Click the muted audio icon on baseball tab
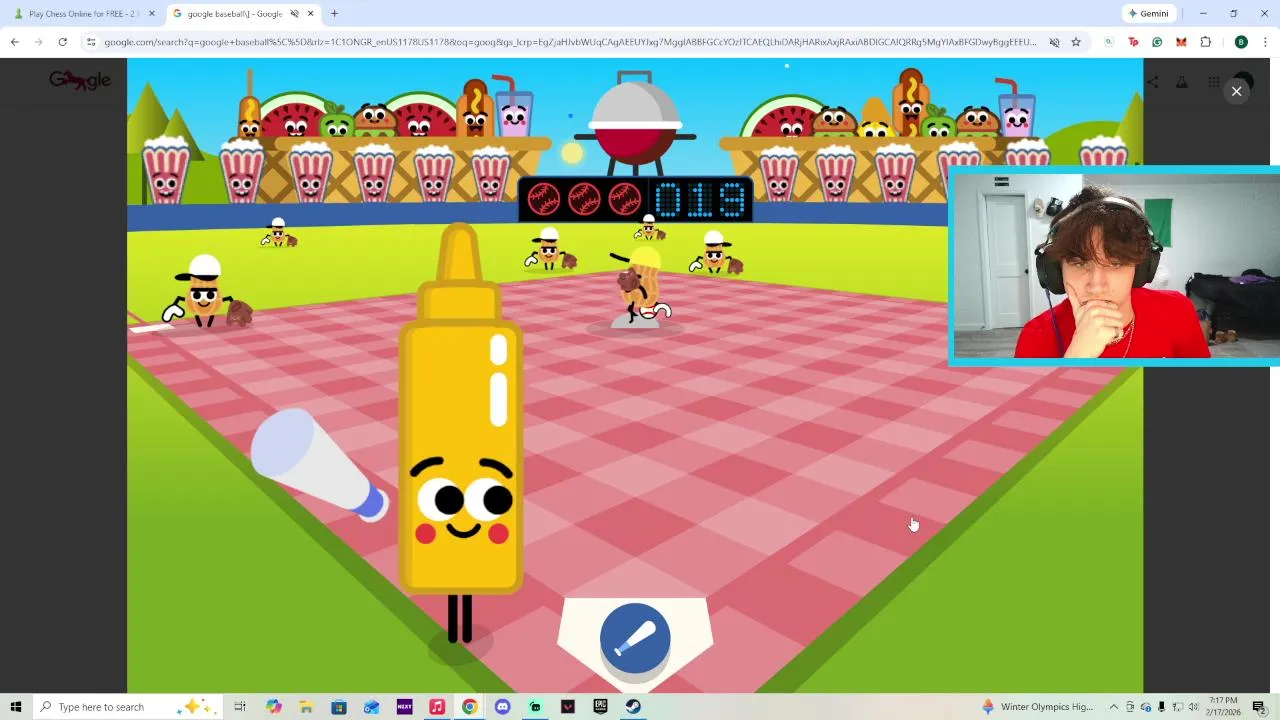The height and width of the screenshot is (720, 1280). (x=294, y=14)
